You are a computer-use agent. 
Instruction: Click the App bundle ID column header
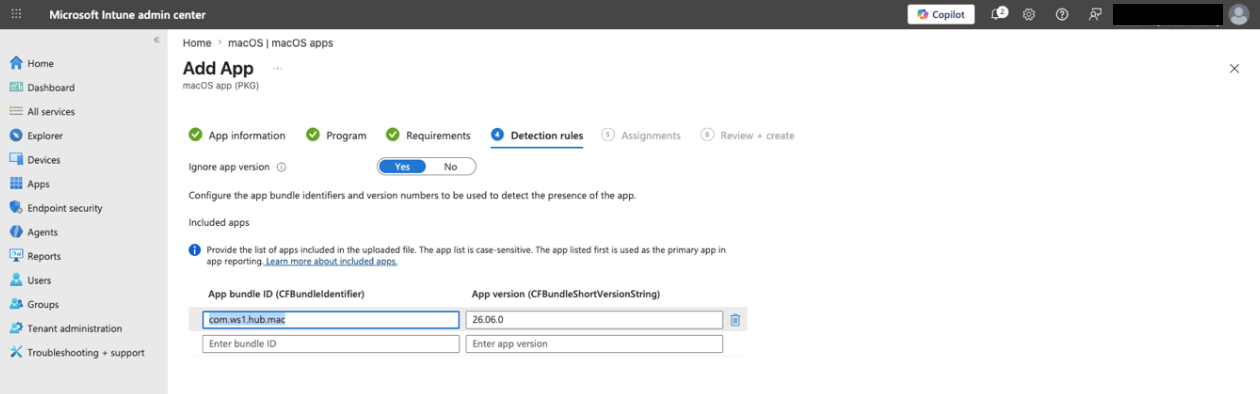tap(285, 294)
